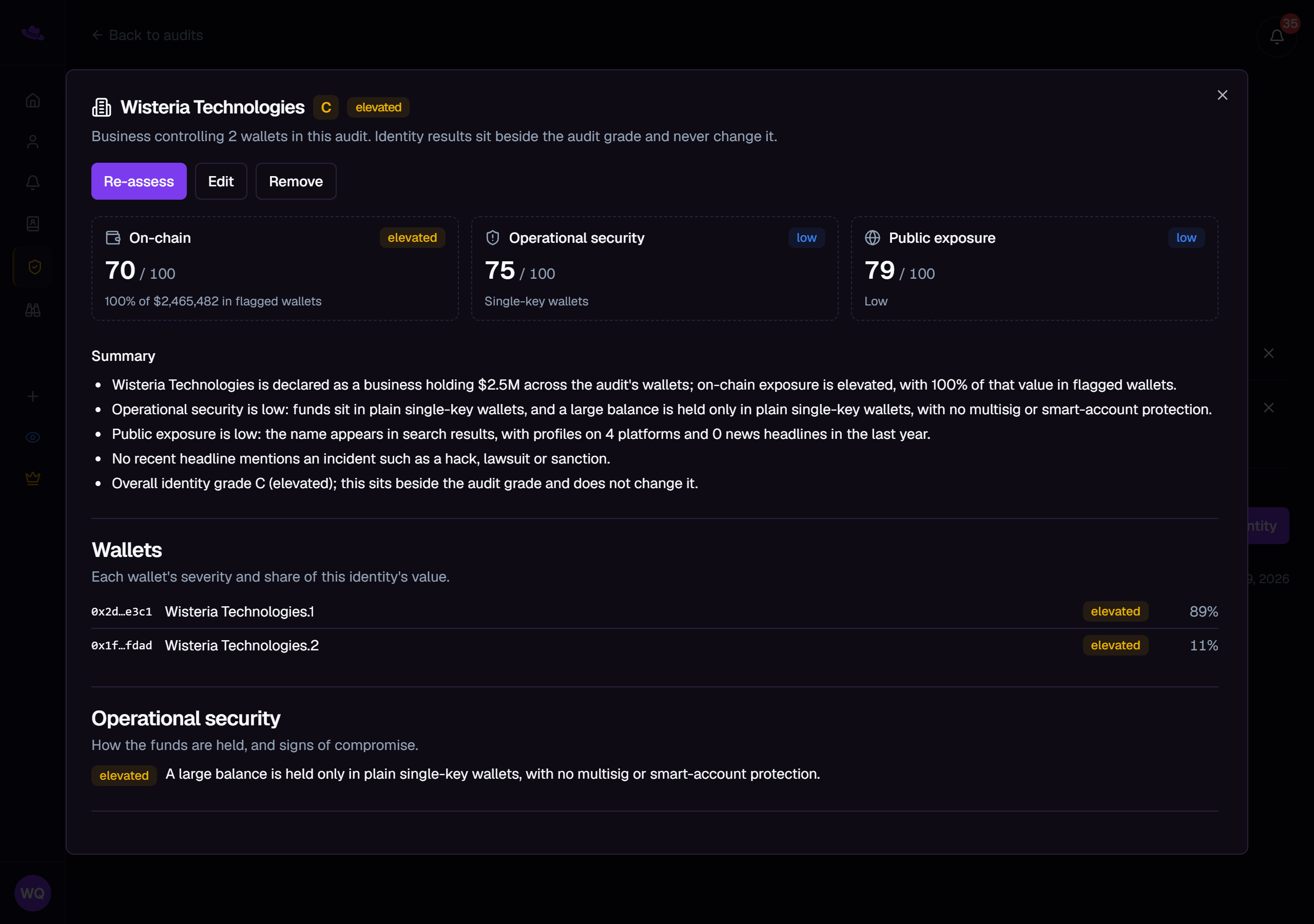1314x924 pixels.
Task: Click the plus add icon in sidebar
Action: click(33, 396)
